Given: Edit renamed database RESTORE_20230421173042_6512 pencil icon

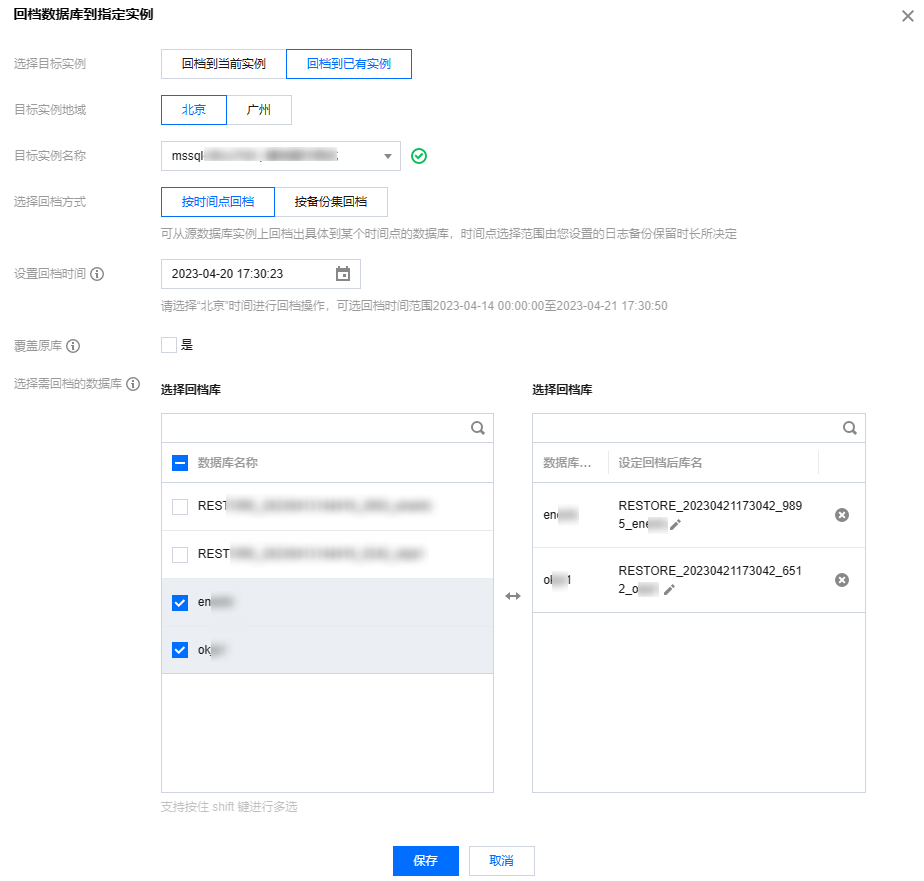Looking at the screenshot, I should click(669, 589).
